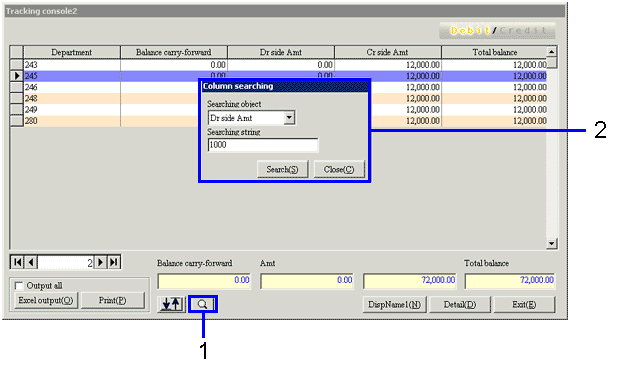This screenshot has width=617, height=368.
Task: Click the Exit(E) button
Action: tap(524, 305)
